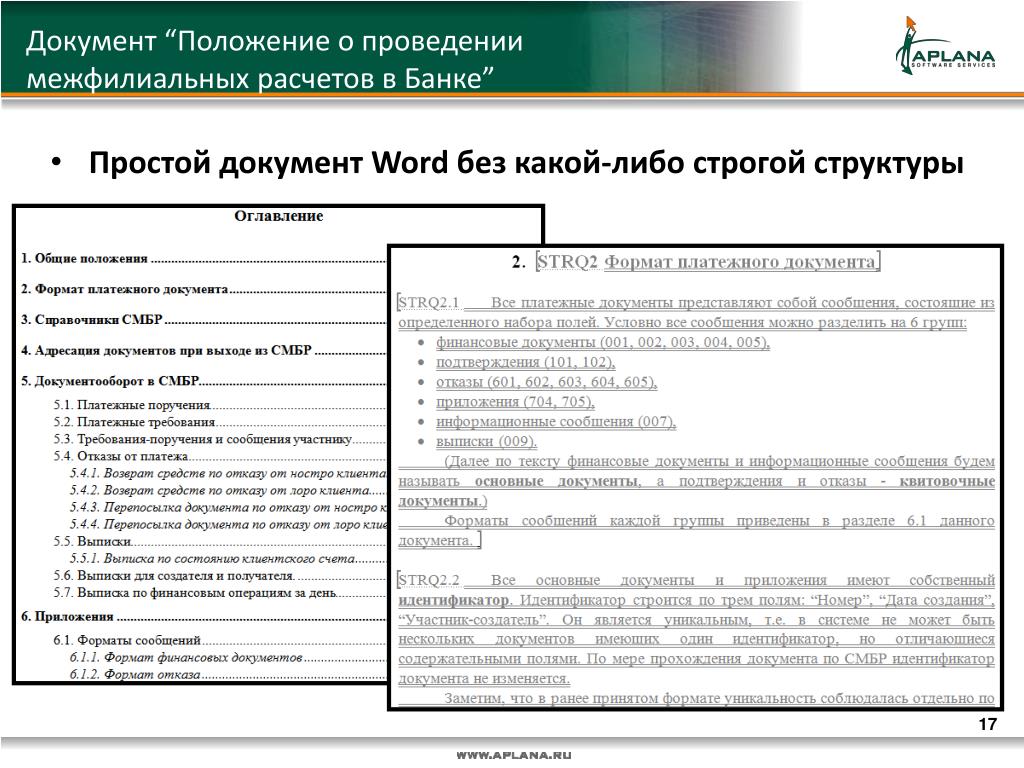Click TOC entry "5.4.3. Перепосылка документа по отказу от ностро"
This screenshot has width=1024, height=768.
pyautogui.click(x=228, y=507)
